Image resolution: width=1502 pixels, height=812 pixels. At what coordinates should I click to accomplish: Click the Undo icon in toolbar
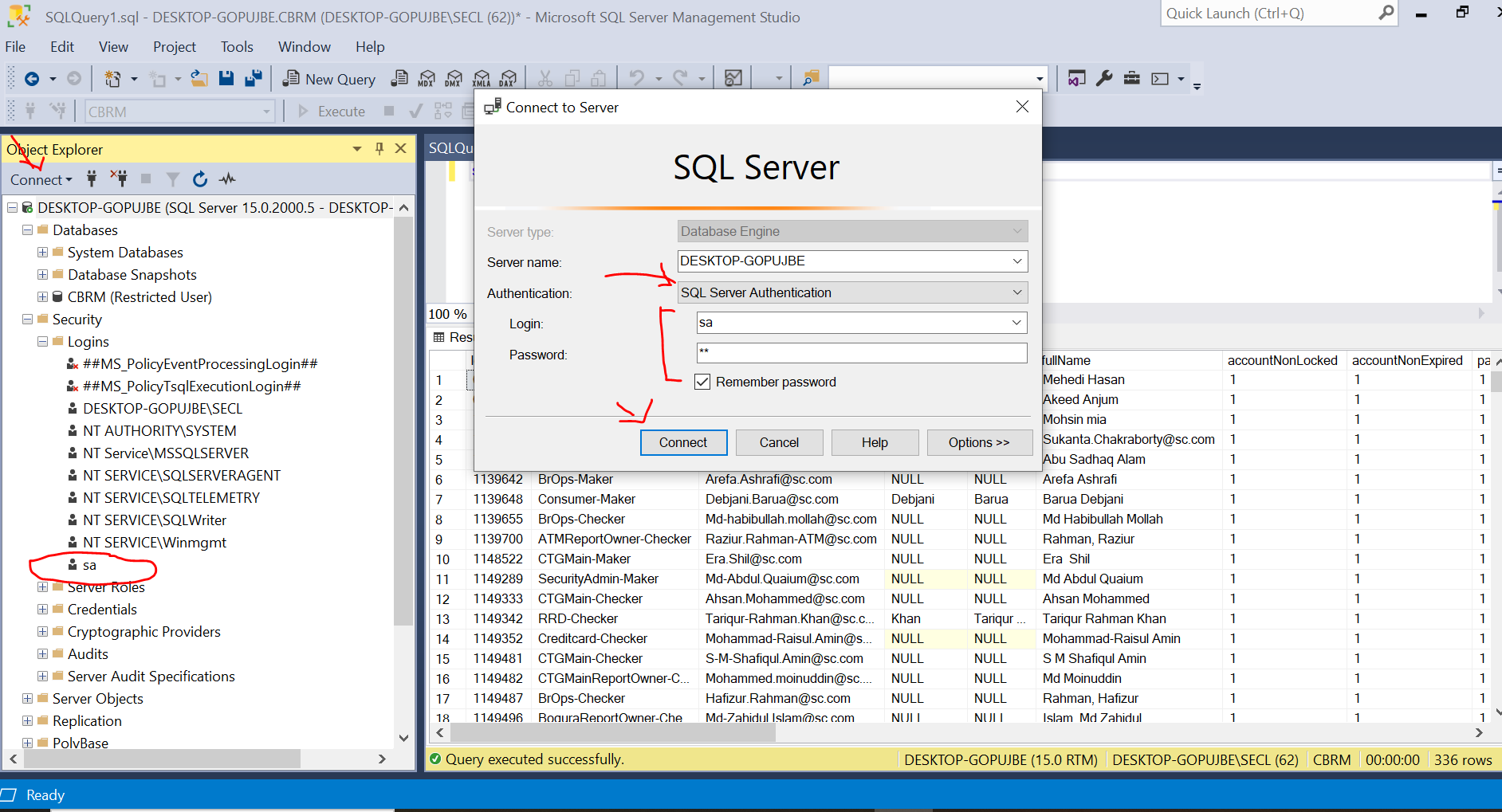point(636,78)
